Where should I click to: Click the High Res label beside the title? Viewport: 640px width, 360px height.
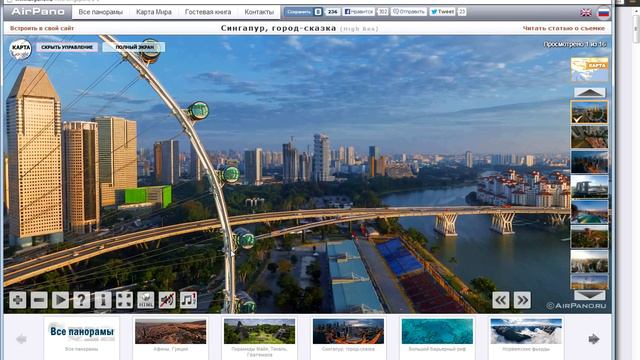[x=359, y=29]
